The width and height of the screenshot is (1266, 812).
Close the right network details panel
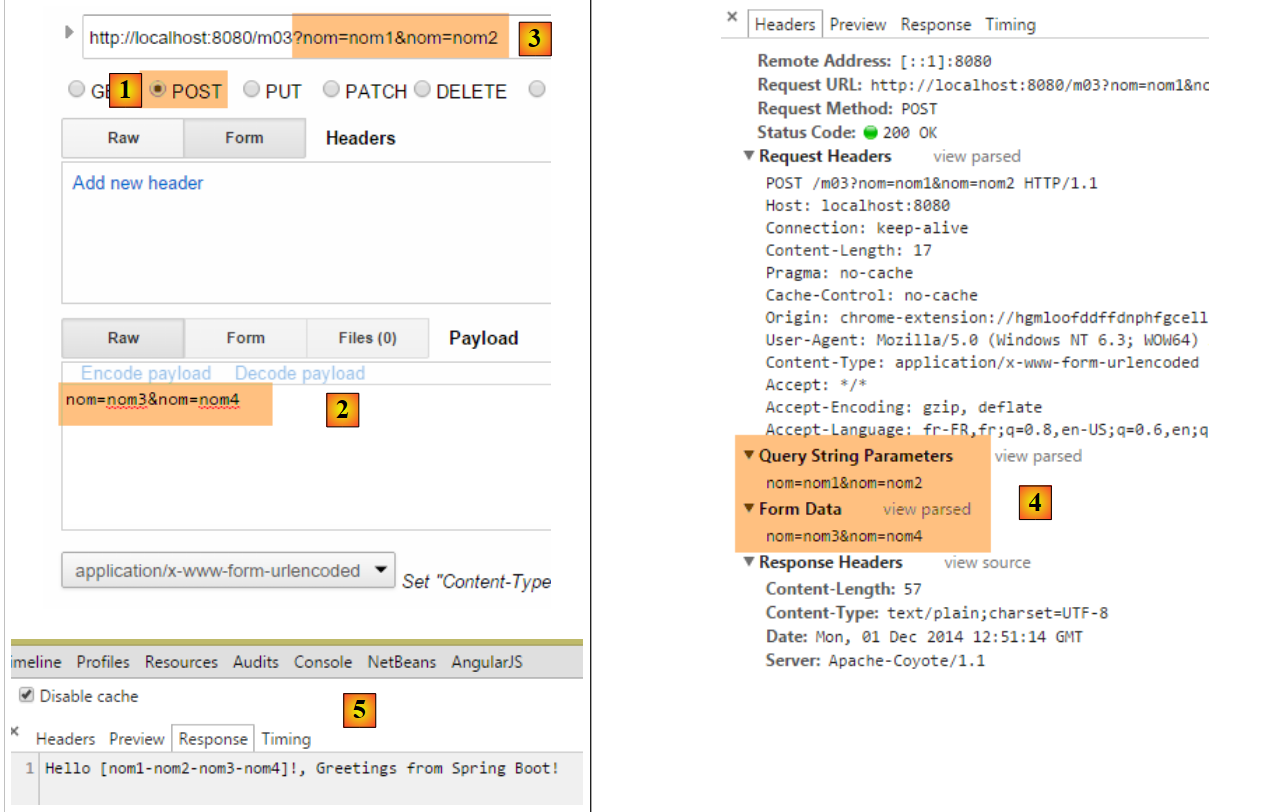[x=732, y=18]
